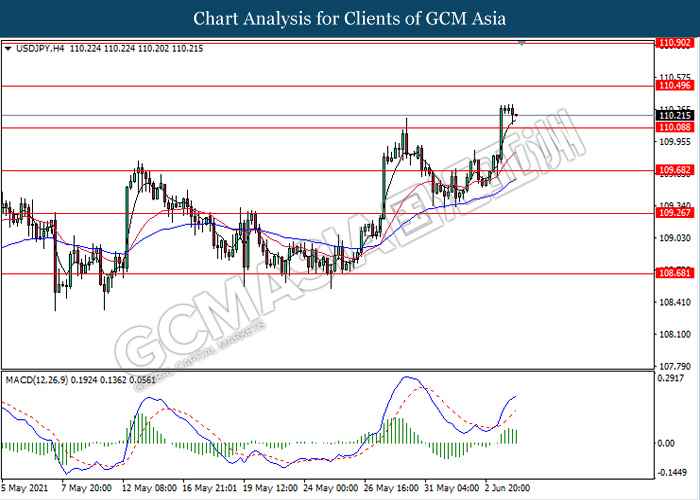The height and width of the screenshot is (500, 700).
Task: Click the current price tag 110.215
Action: pyautogui.click(x=675, y=115)
